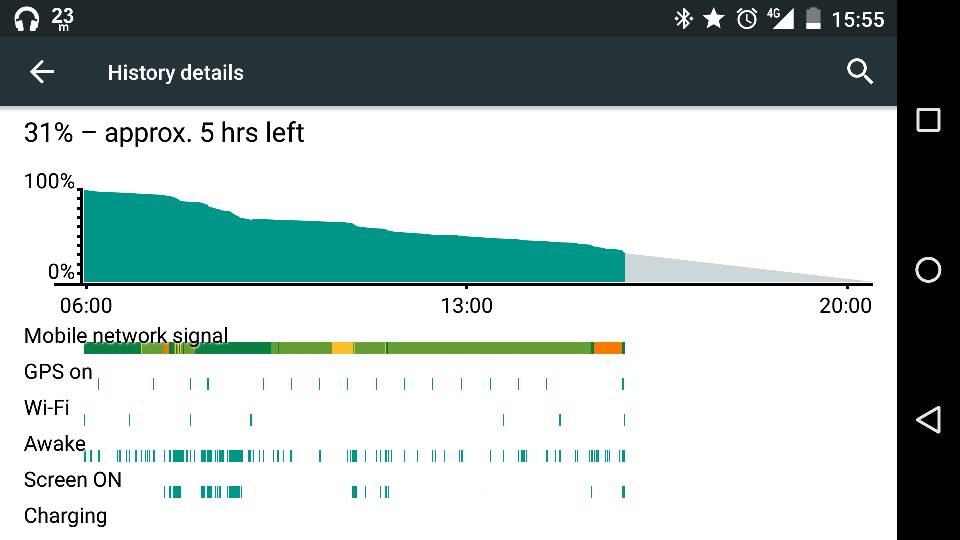Tap the star priority-mode icon

pos(713,19)
